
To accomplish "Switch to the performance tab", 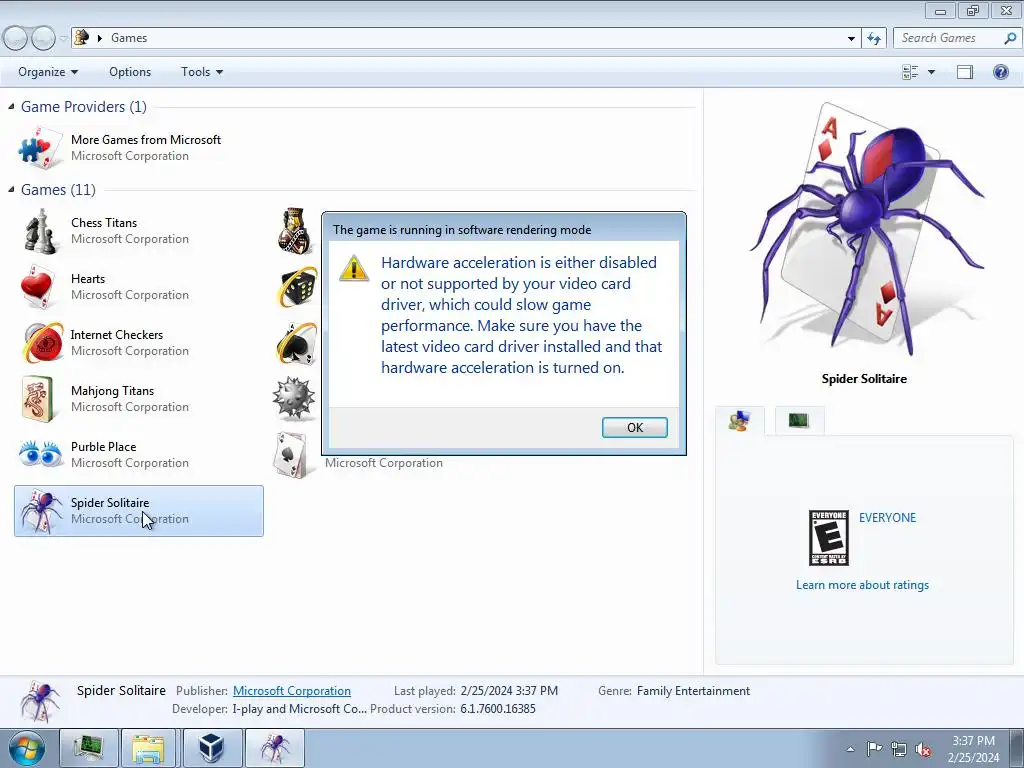I will [x=799, y=421].
